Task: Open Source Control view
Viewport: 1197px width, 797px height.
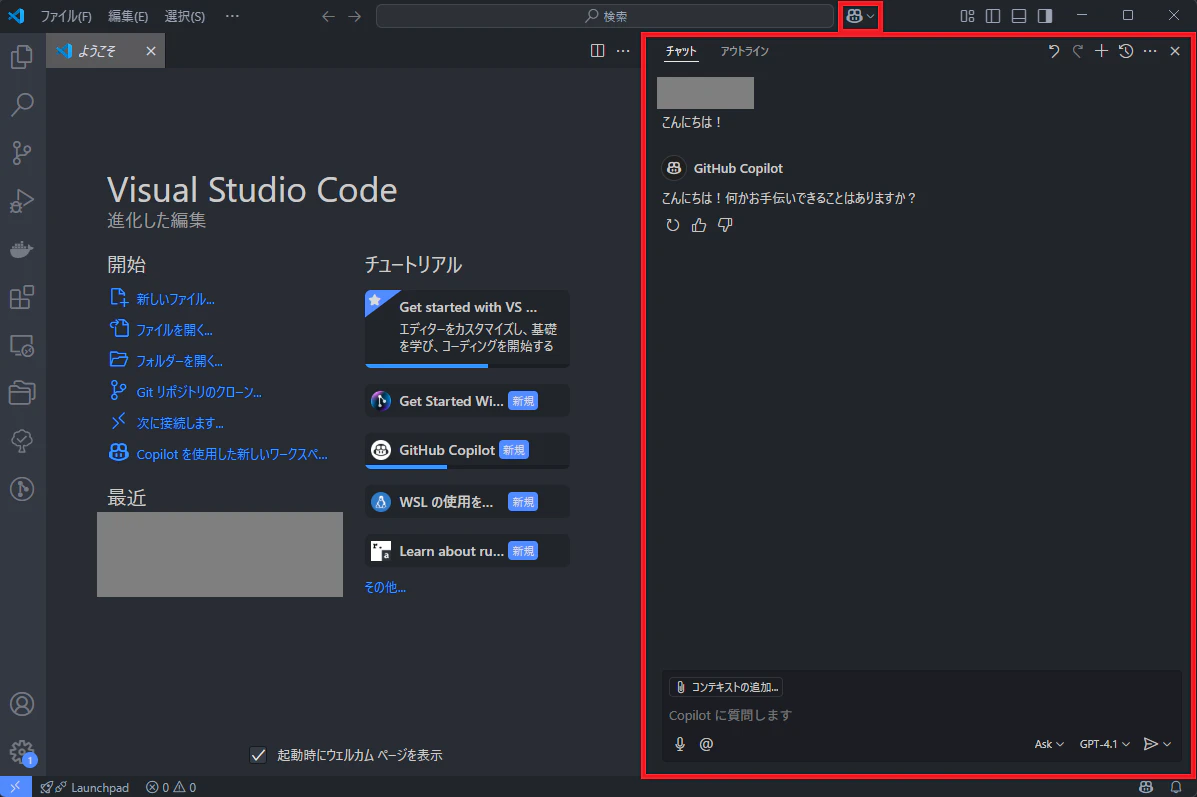Action: pos(22,153)
